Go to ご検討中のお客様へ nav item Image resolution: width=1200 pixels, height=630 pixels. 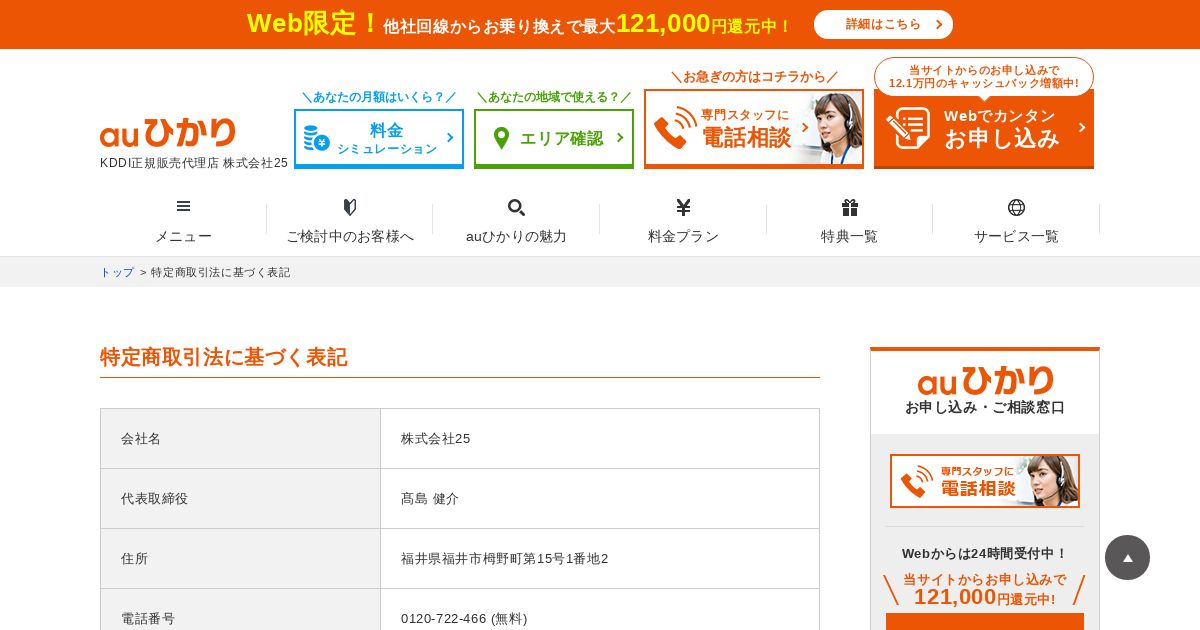tap(350, 236)
